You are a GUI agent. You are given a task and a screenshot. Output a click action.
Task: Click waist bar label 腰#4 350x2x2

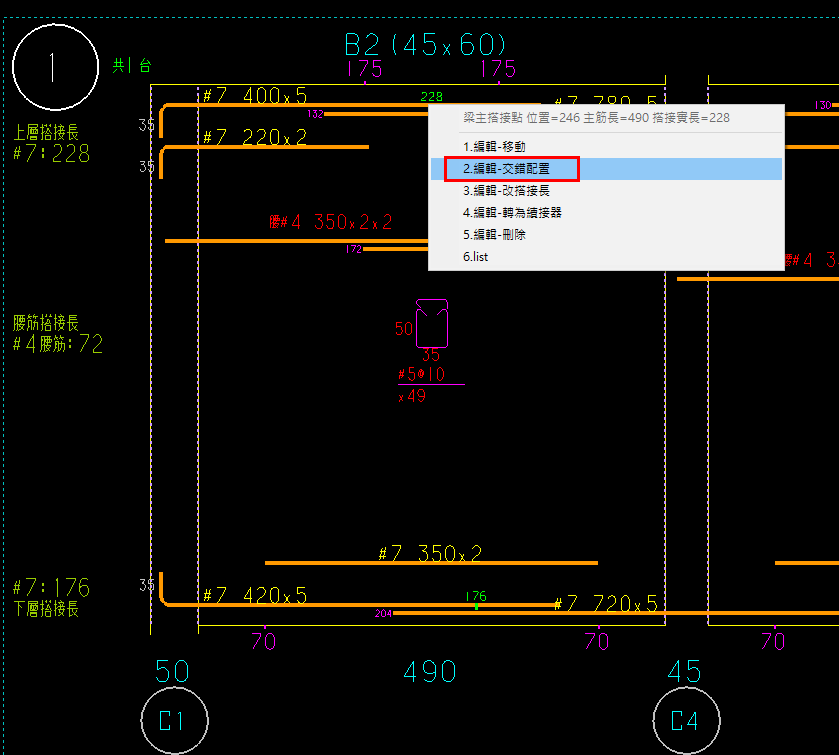coord(331,222)
